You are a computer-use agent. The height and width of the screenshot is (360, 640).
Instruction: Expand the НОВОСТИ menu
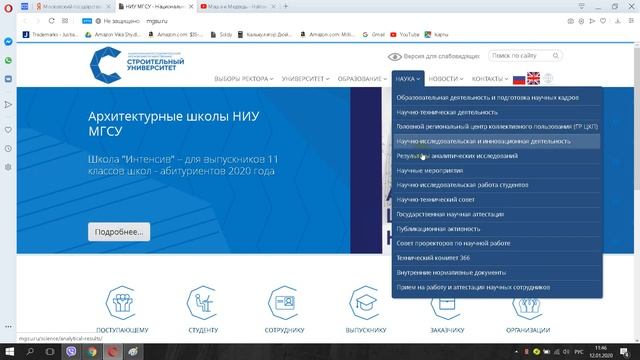tap(446, 79)
